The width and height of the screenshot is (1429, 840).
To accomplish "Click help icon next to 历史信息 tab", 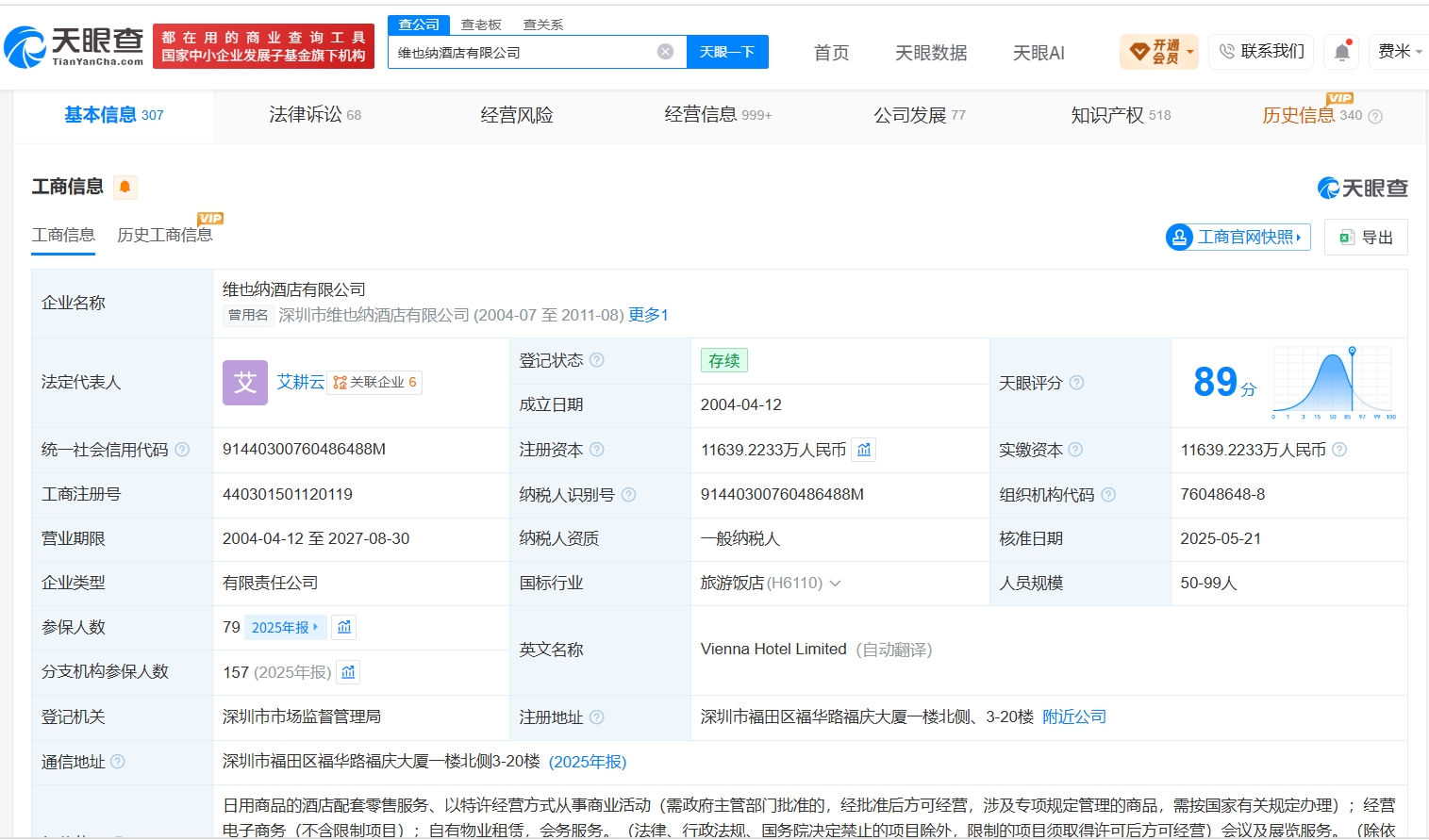I will pyautogui.click(x=1375, y=117).
